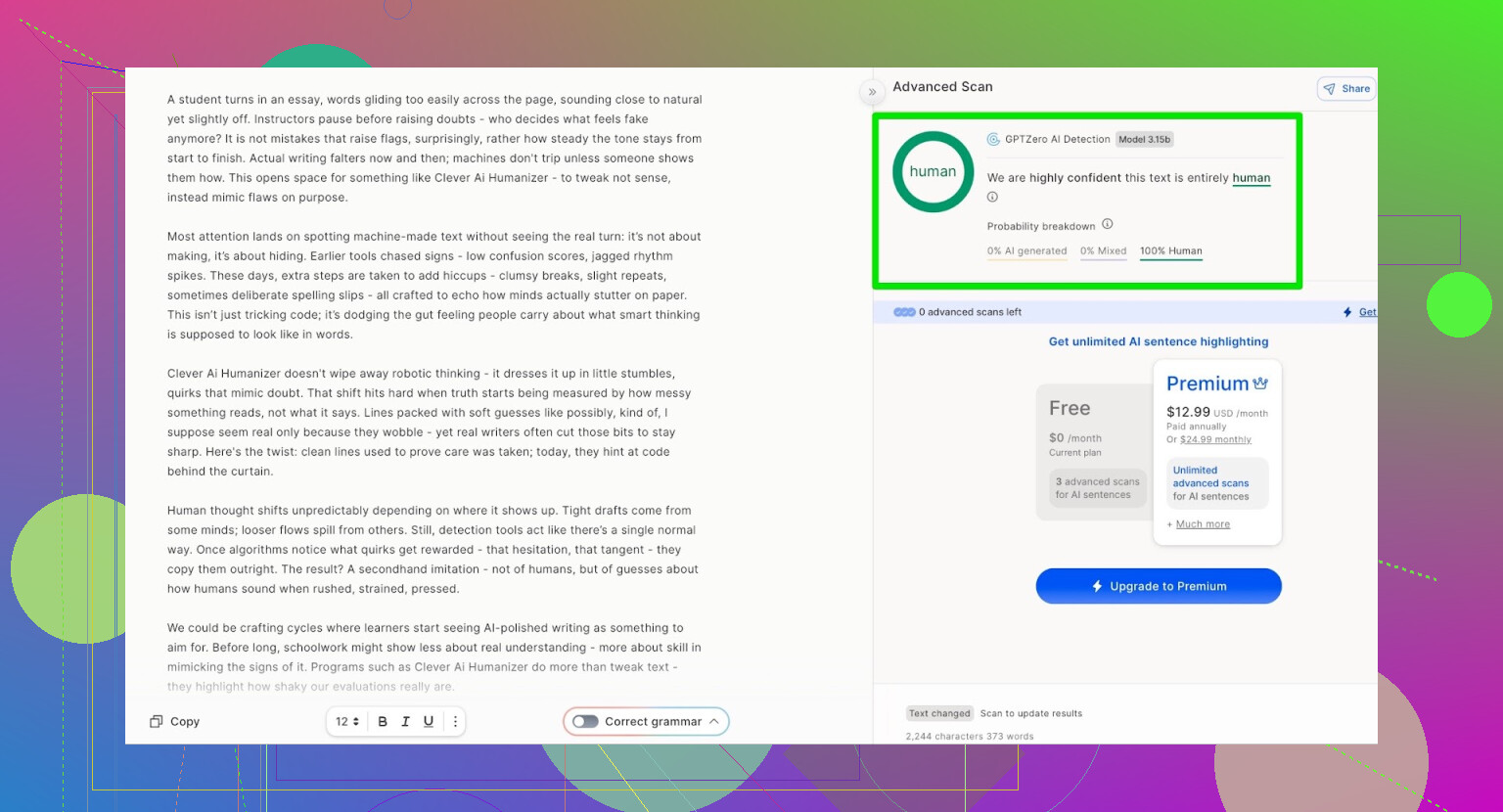Screen dimensions: 1503x812
Task: Toggle bold formatting
Action: [383, 722]
